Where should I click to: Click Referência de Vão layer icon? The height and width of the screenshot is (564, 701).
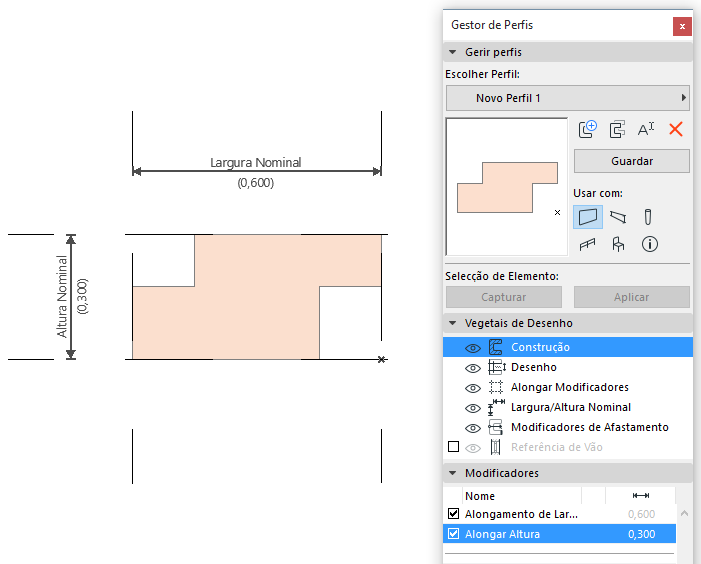495,447
